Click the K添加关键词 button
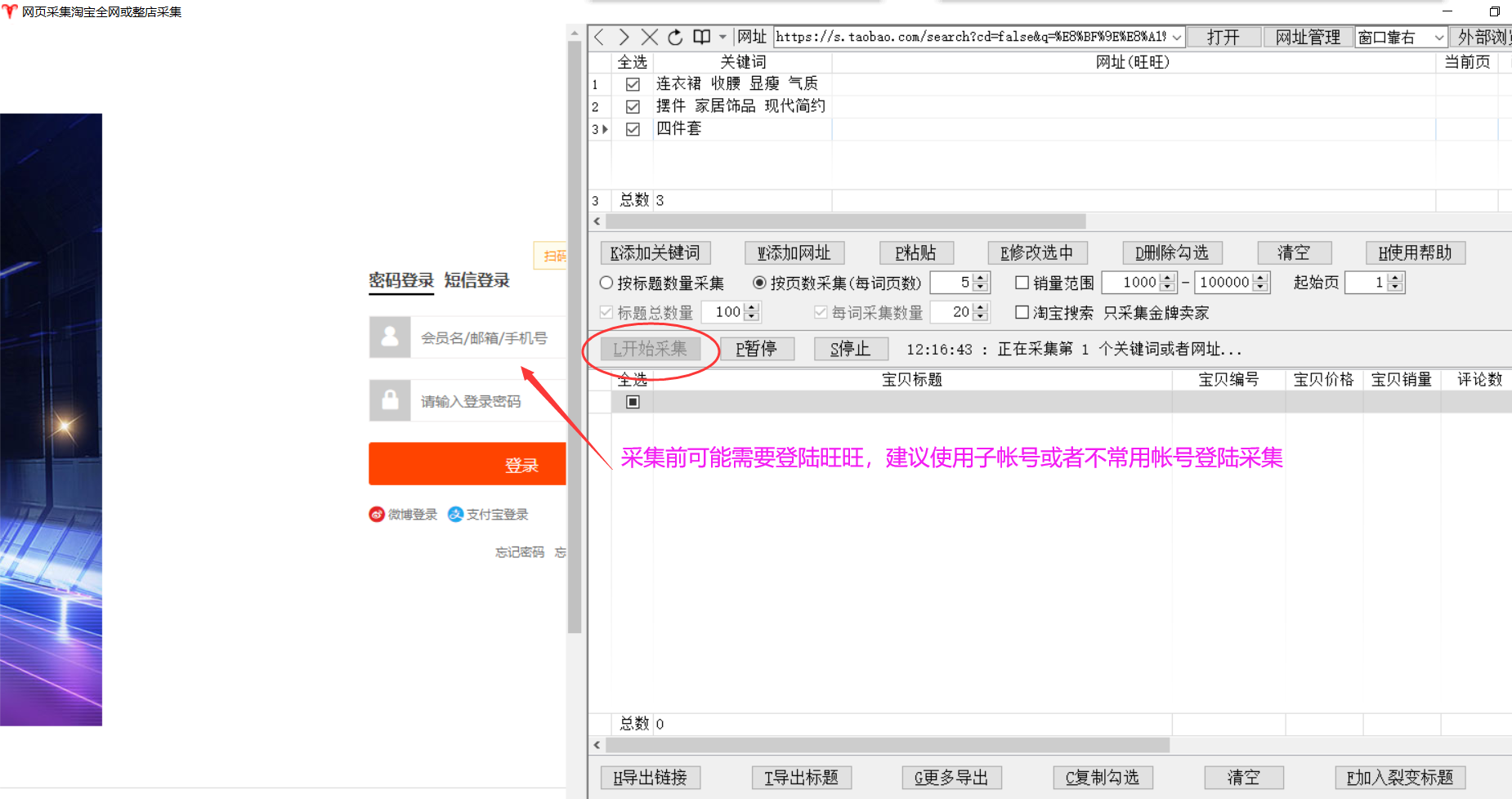 tap(655, 253)
